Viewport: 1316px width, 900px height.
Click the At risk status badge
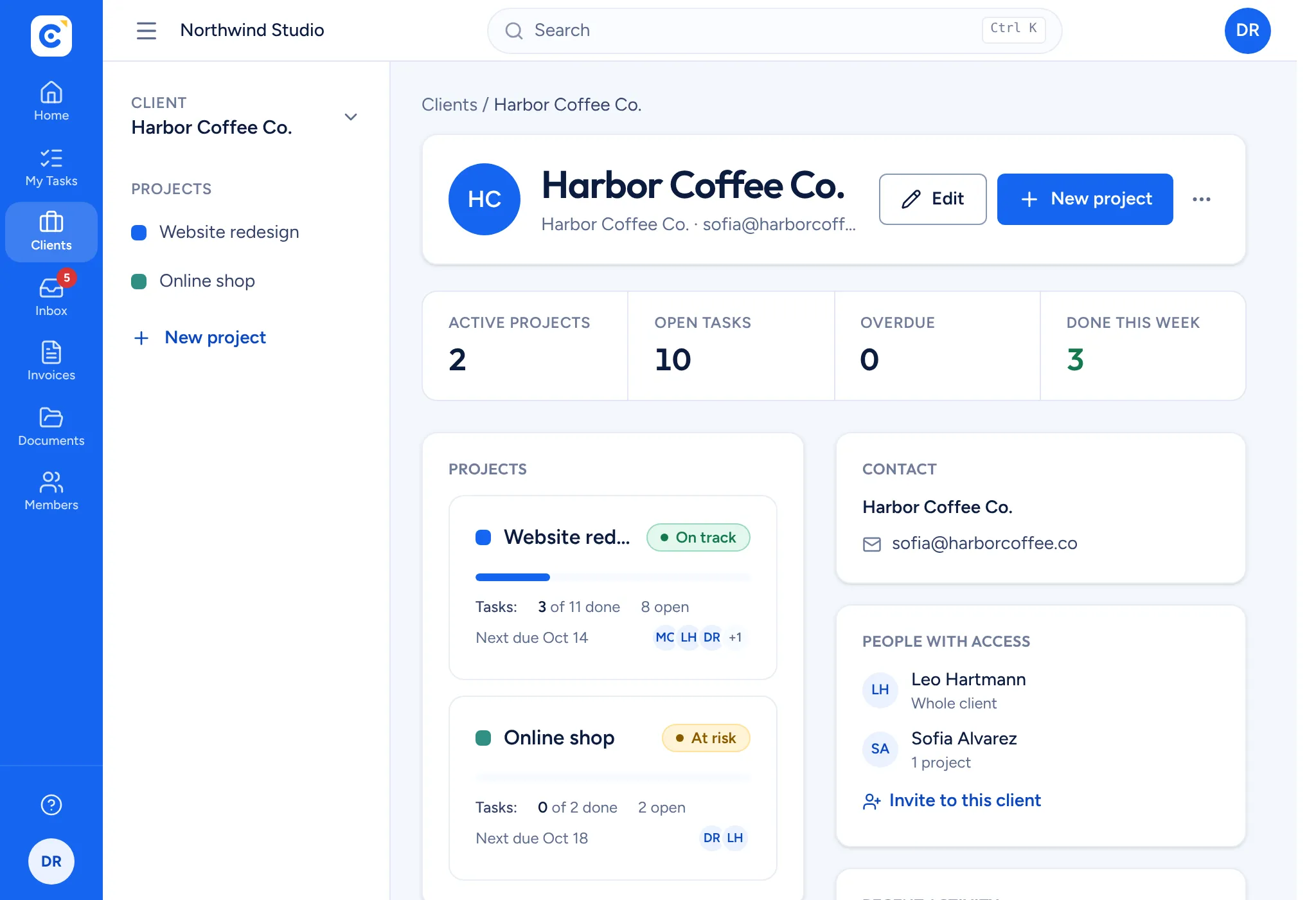[x=706, y=738]
